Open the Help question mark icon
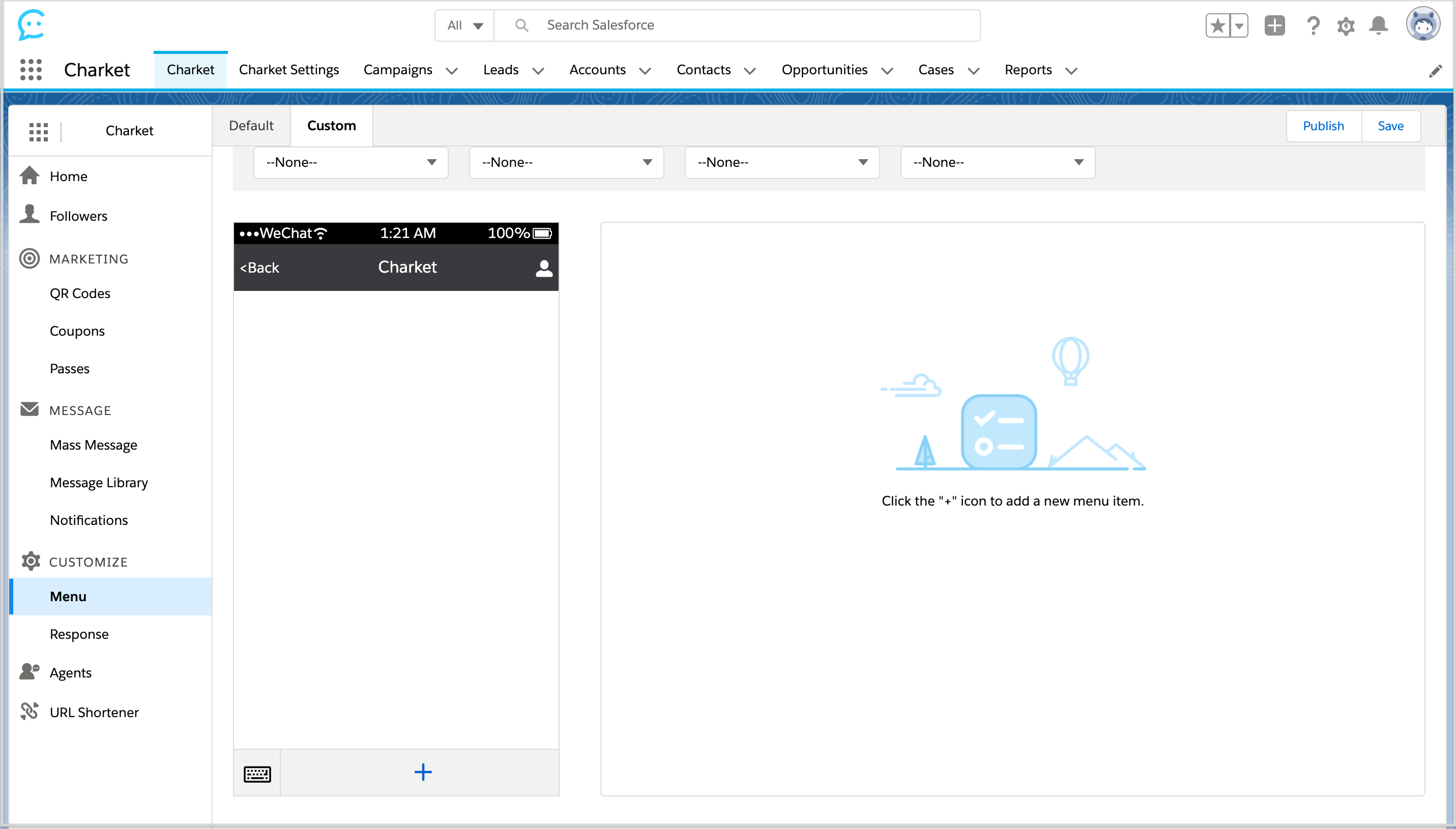This screenshot has width=1456, height=829. (1313, 25)
